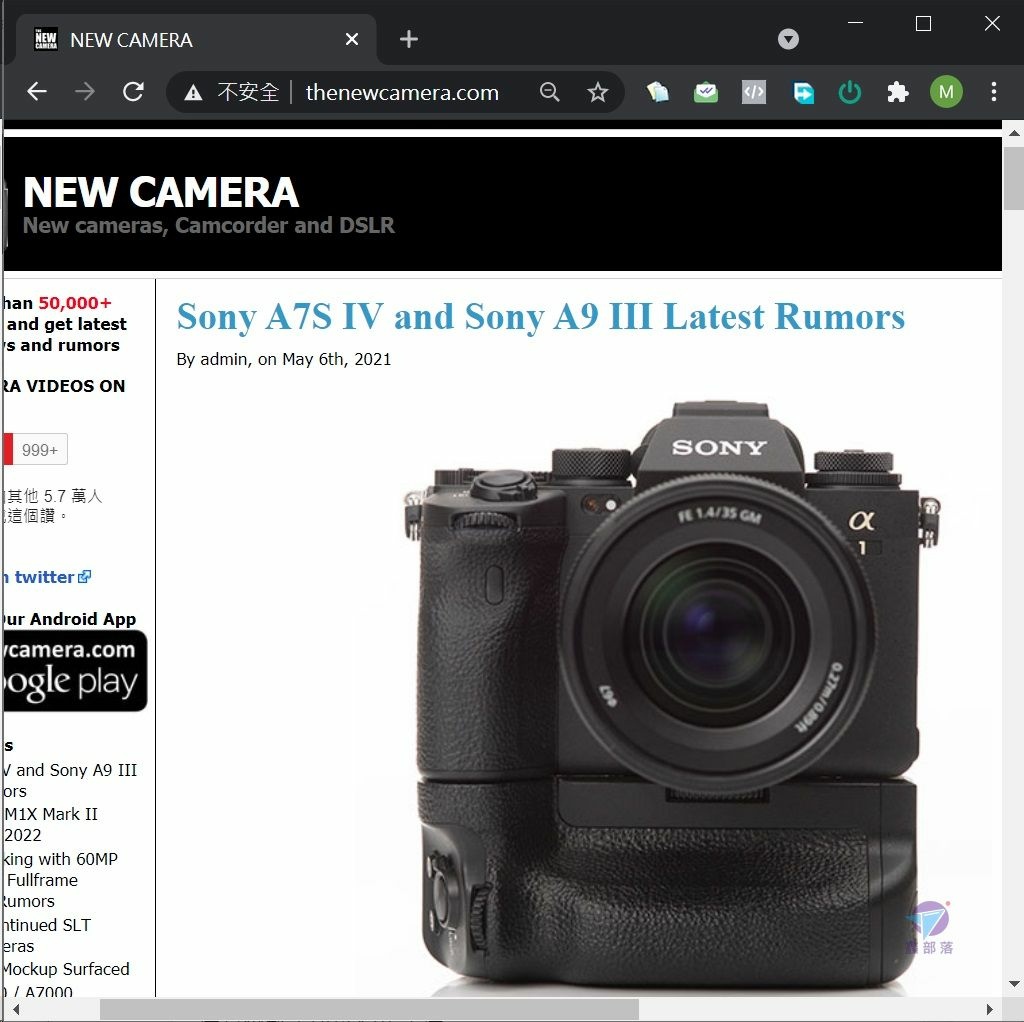This screenshot has width=1024, height=1022.
Task: Click the 999+ like counter
Action: tap(40, 449)
